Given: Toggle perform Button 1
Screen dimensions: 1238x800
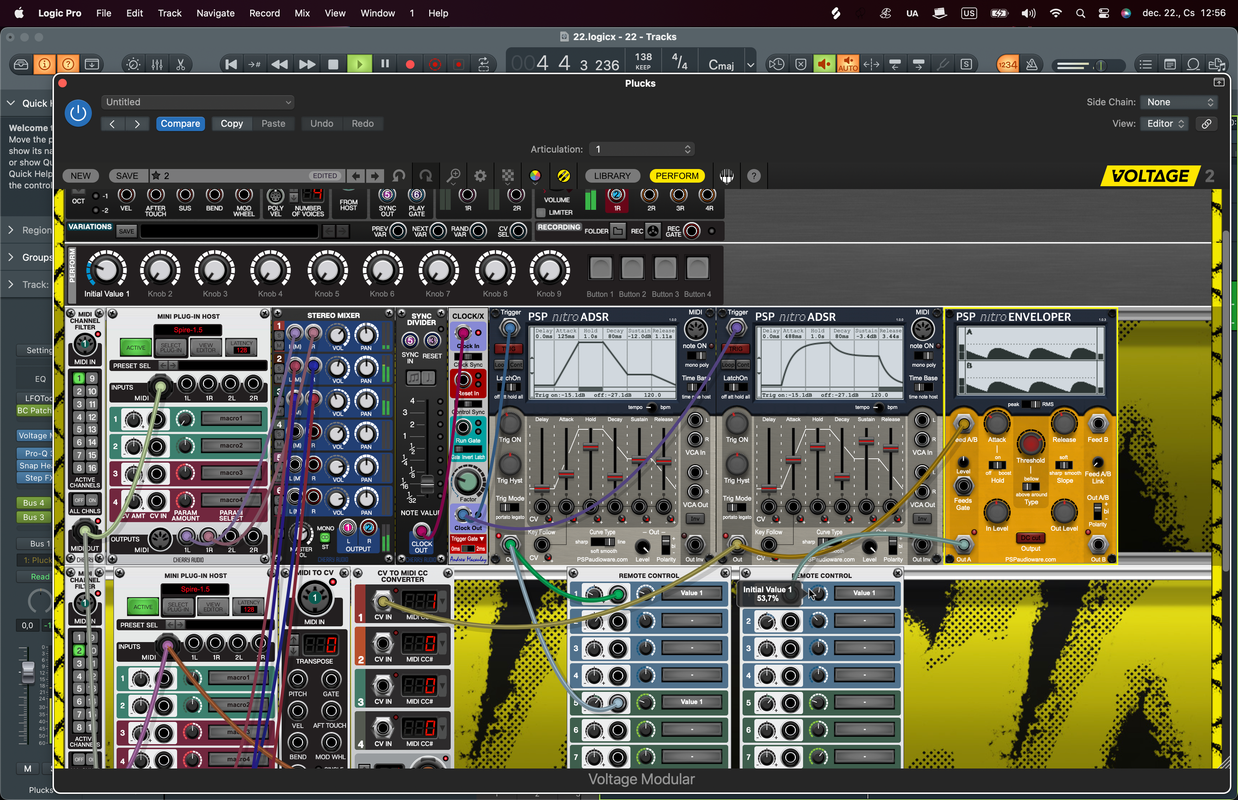Looking at the screenshot, I should click(x=600, y=268).
